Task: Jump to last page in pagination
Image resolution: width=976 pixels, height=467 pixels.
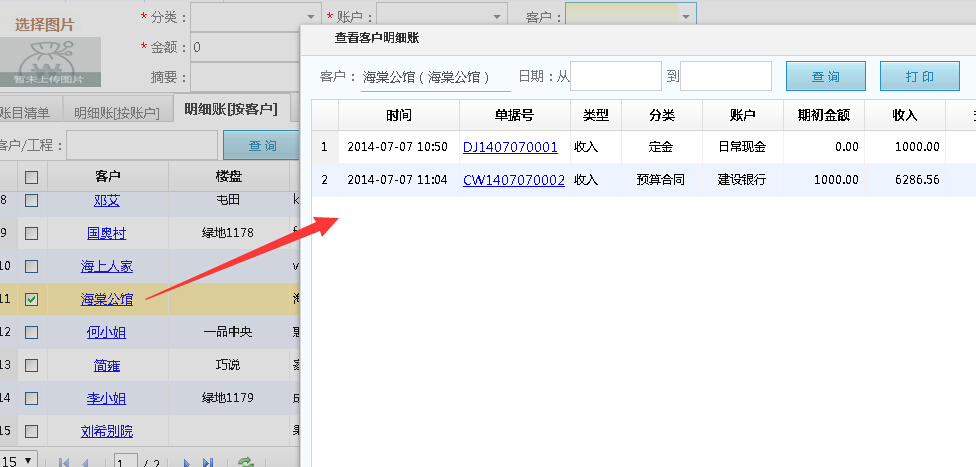Action: coord(208,462)
